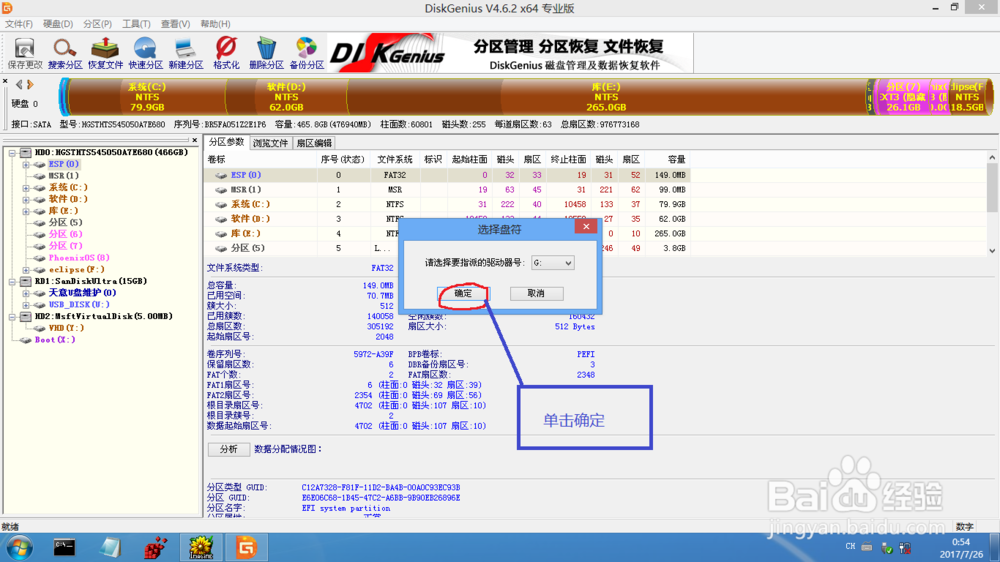Close the left tree panel with X
This screenshot has width=1000, height=562.
pyautogui.click(x=195, y=140)
